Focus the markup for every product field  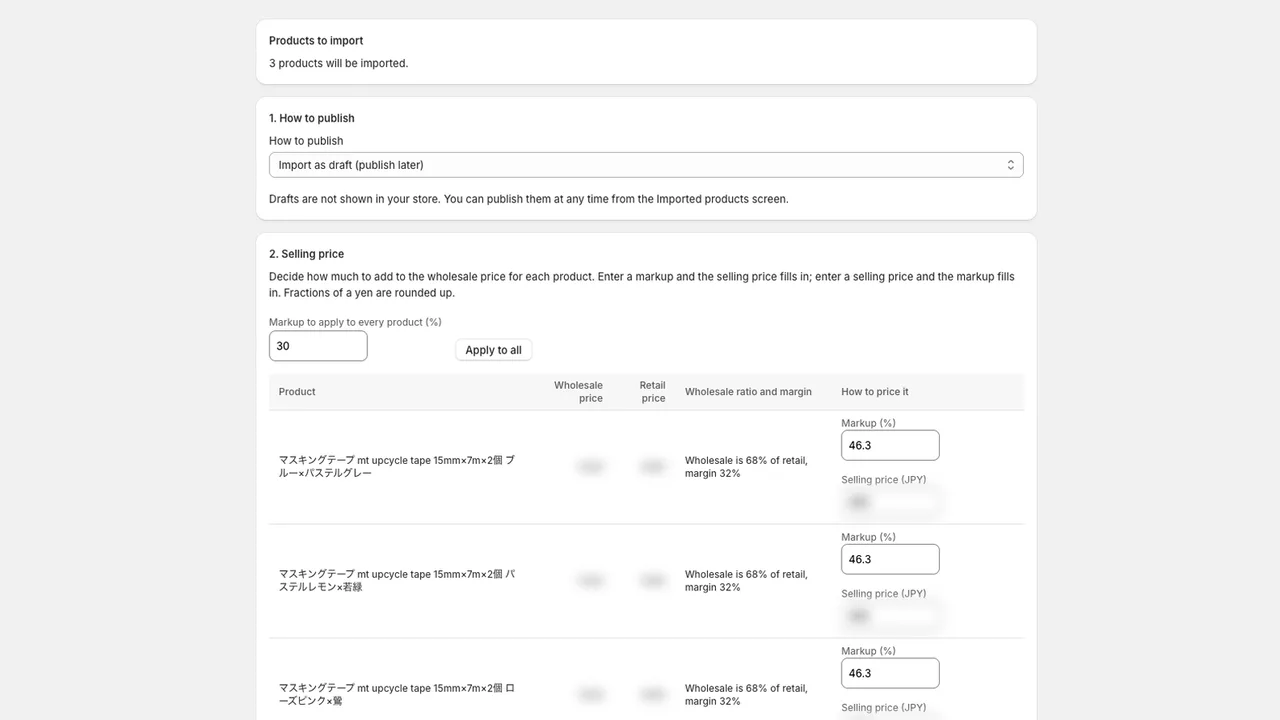click(x=318, y=346)
